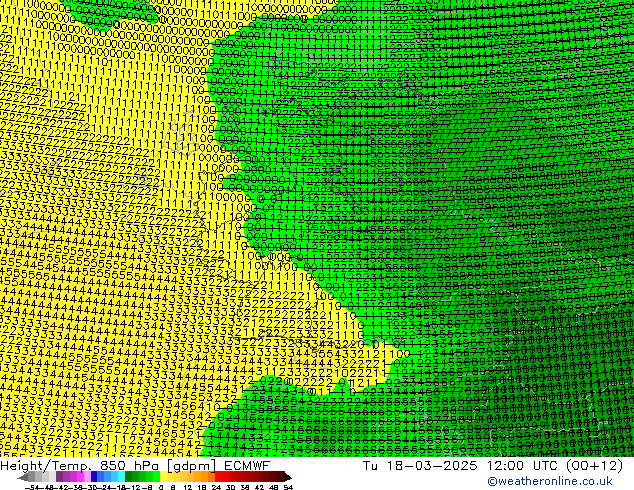634x490 pixels.
Task: Click the date 'Tu 18-03-2025'
Action: pyautogui.click(x=420, y=466)
